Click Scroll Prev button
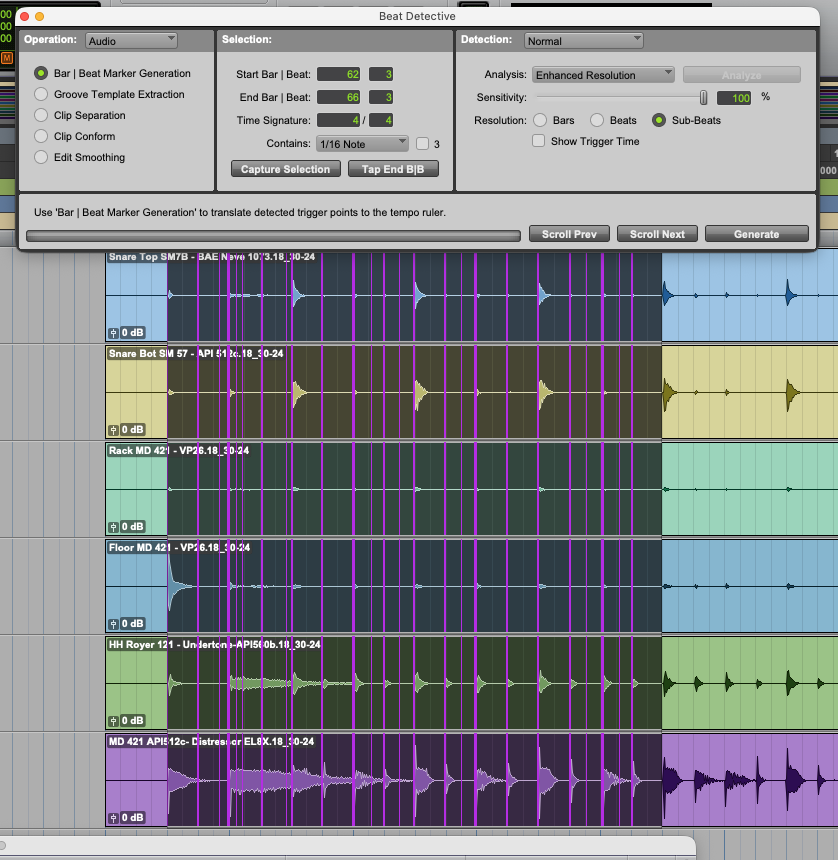 [569, 234]
